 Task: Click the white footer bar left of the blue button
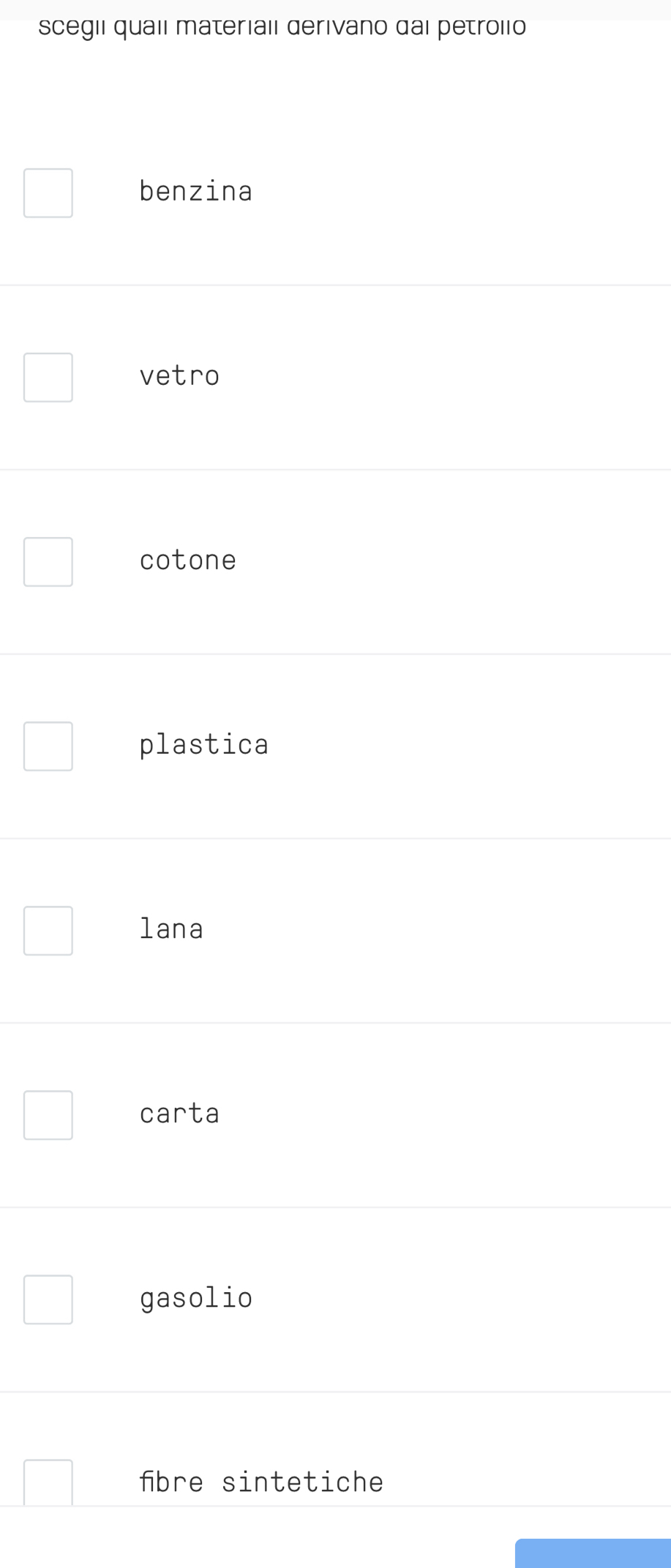click(258, 1537)
